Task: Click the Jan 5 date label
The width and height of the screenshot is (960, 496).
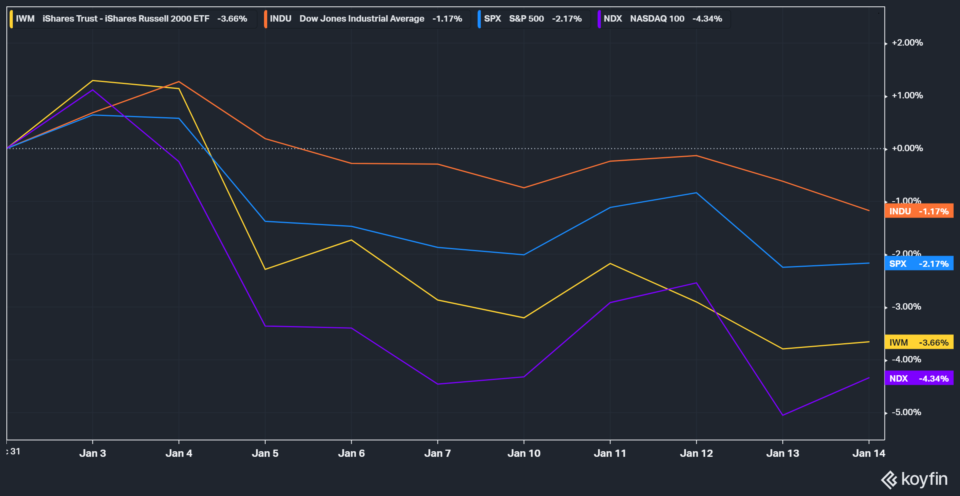Action: [264, 452]
